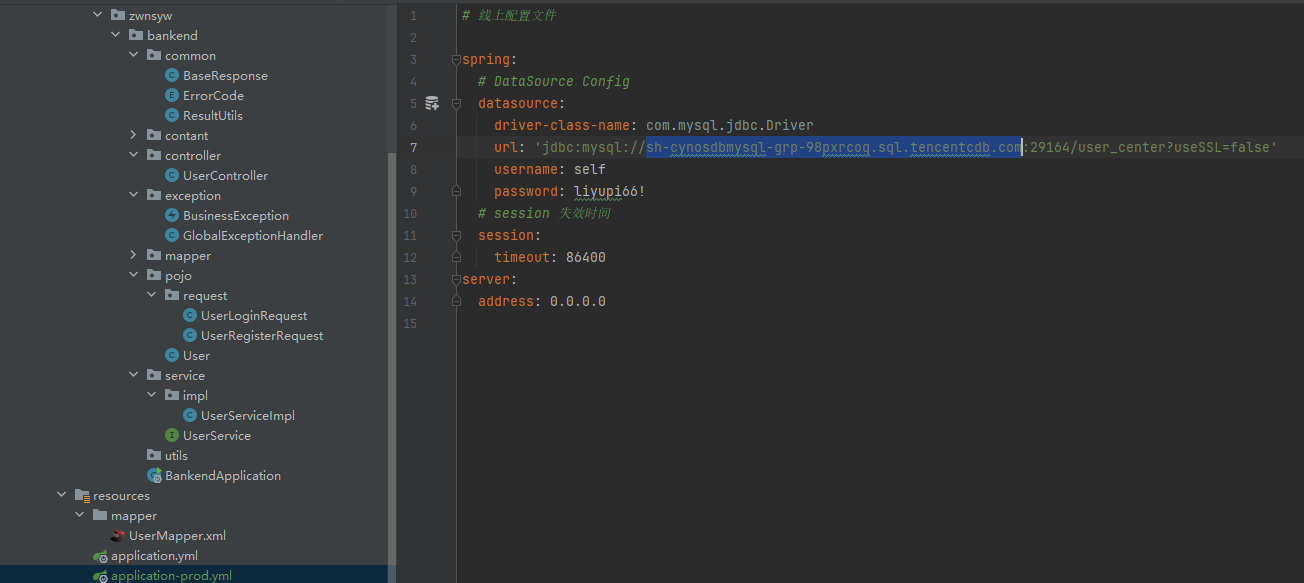Click the User class icon
The height and width of the screenshot is (583, 1304).
172,355
